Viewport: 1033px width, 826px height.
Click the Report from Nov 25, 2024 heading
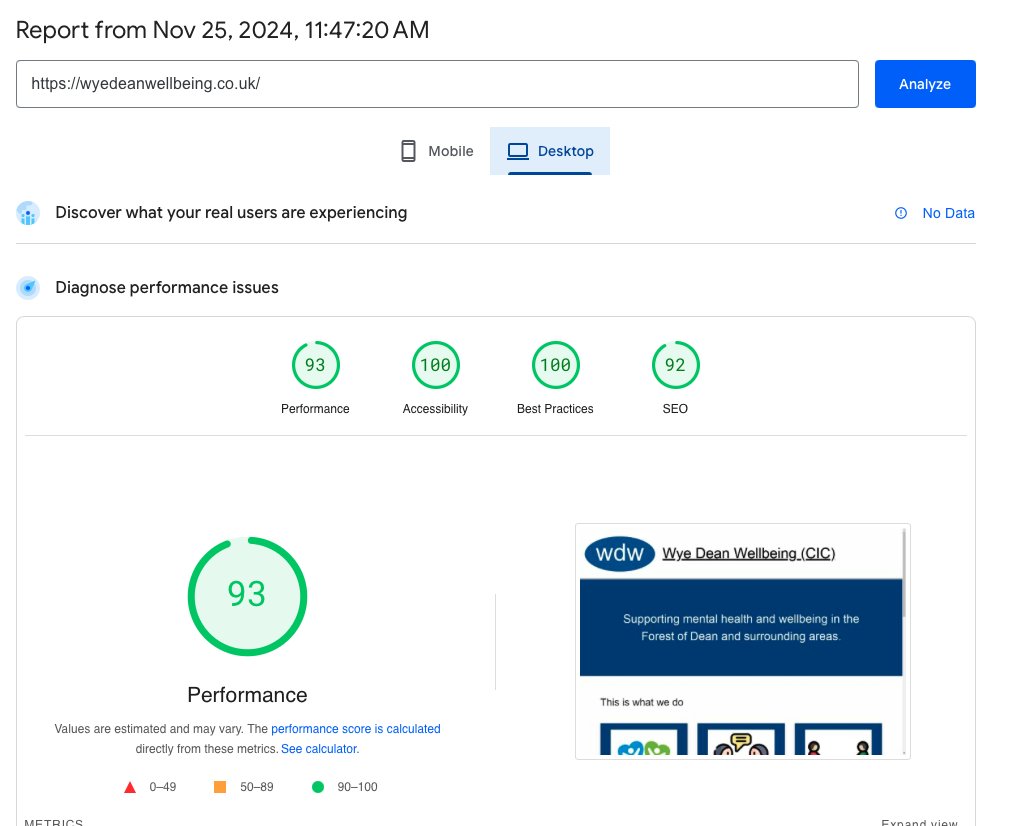point(222,30)
